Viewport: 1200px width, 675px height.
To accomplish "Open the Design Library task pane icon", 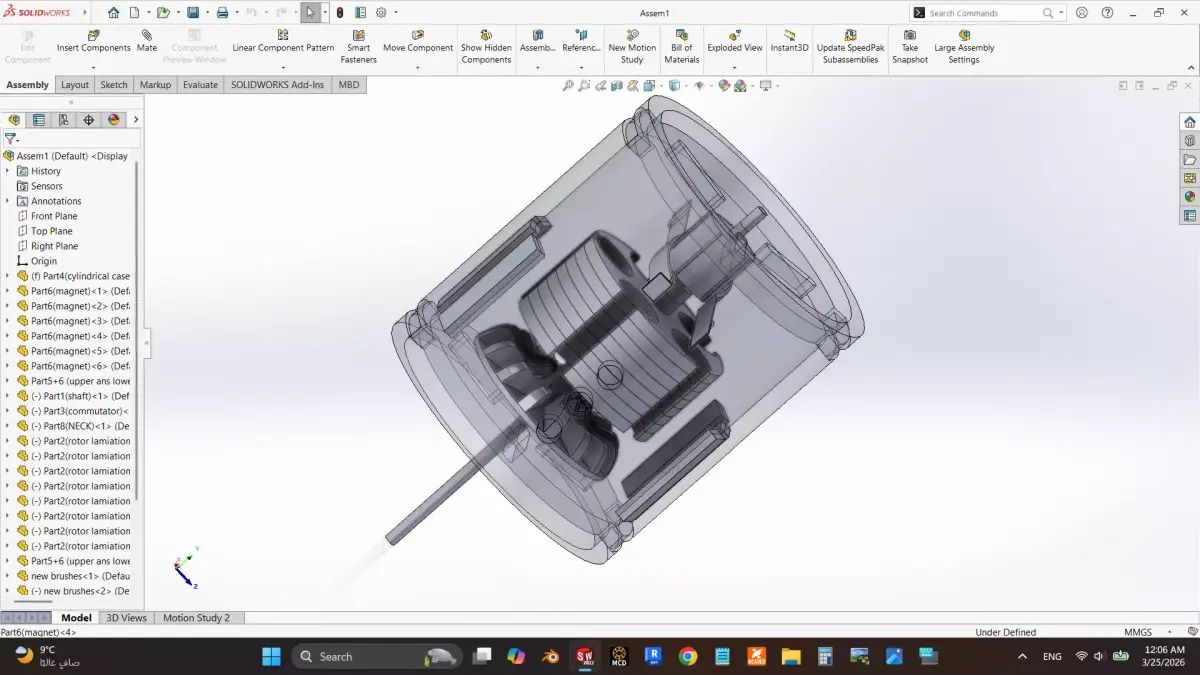I will coord(1190,141).
